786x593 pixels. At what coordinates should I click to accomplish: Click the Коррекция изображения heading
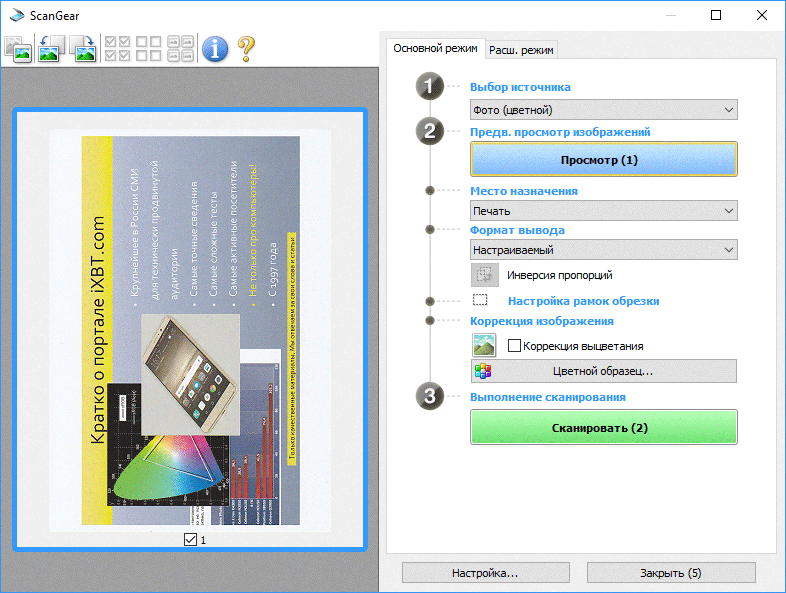click(541, 321)
